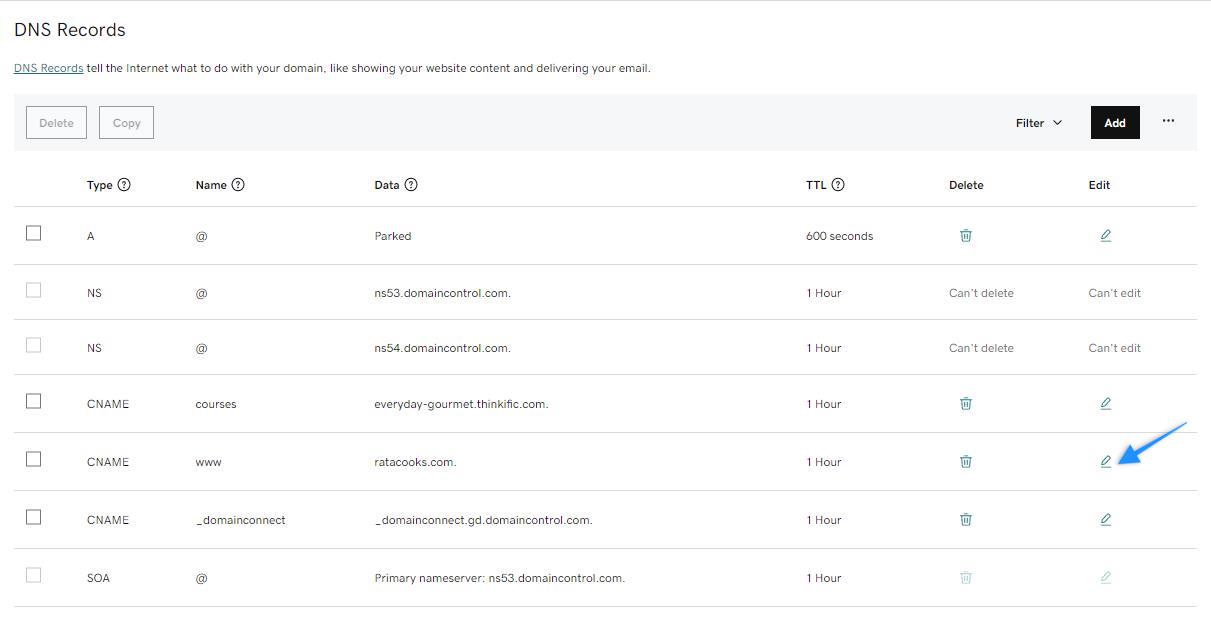
Task: Edit the courses CNAME record
Action: 1105,403
